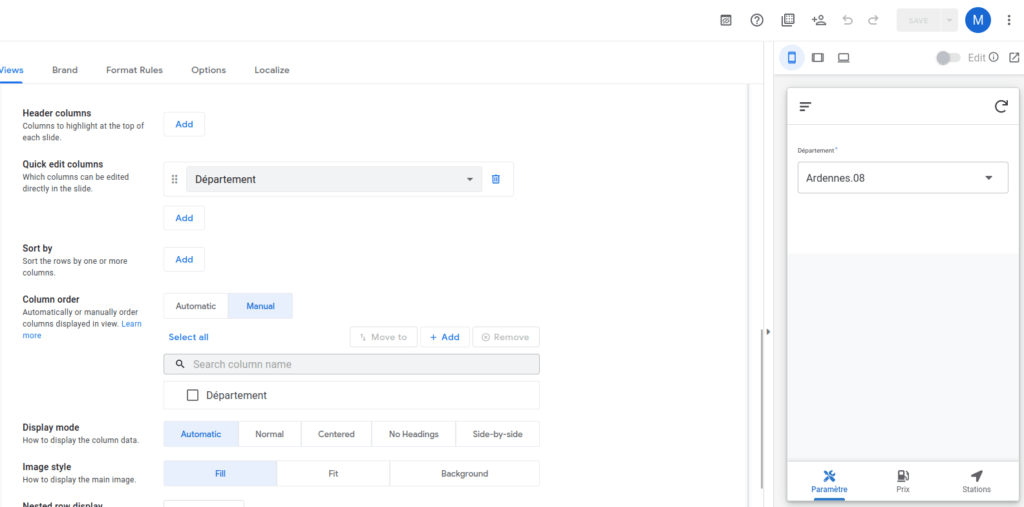Image resolution: width=1024 pixels, height=507 pixels.
Task: Add a Sort by column
Action: pos(184,259)
